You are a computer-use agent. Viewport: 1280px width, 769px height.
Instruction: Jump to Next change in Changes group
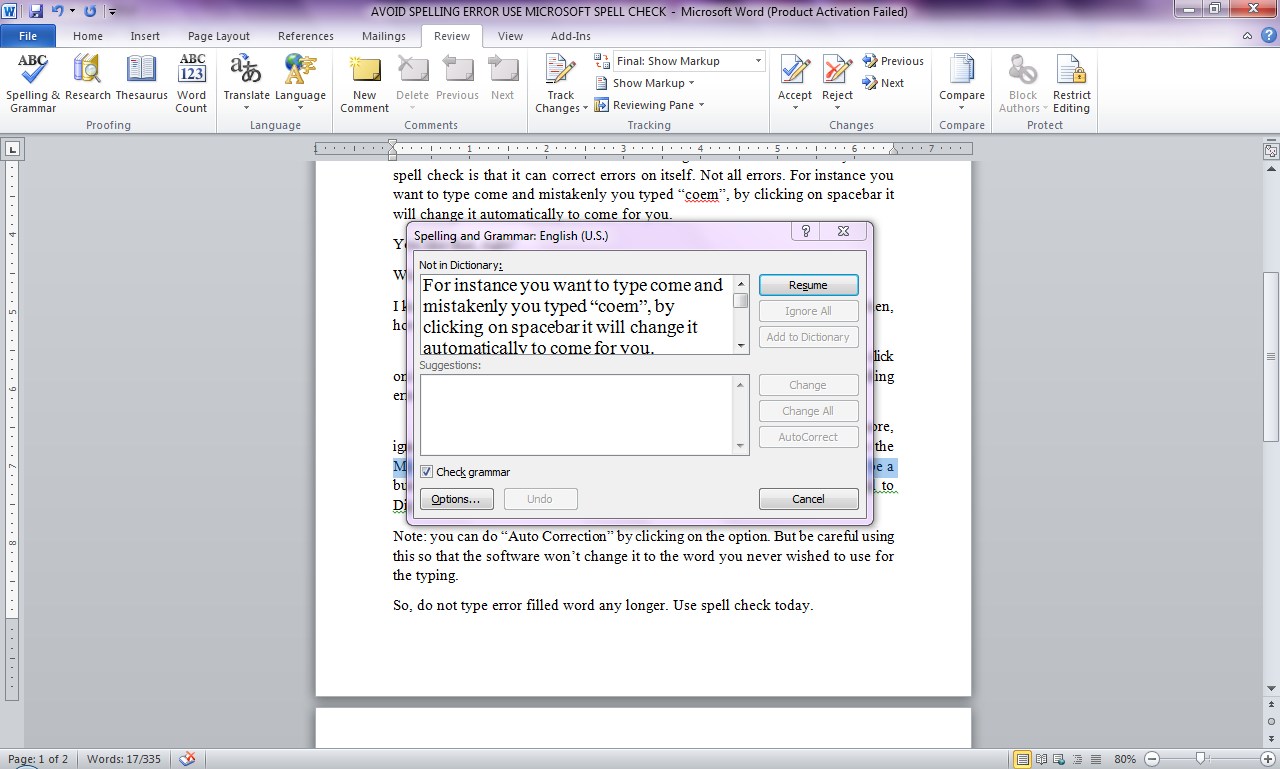point(884,83)
